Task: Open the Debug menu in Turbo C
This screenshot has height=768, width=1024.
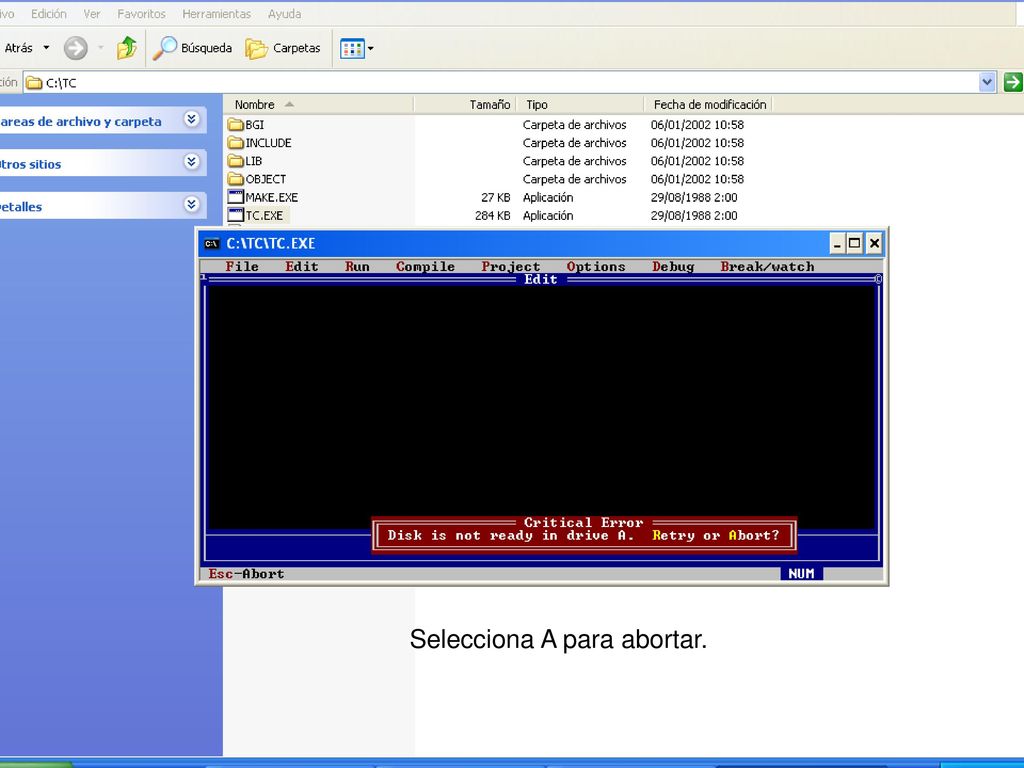Action: [673, 266]
